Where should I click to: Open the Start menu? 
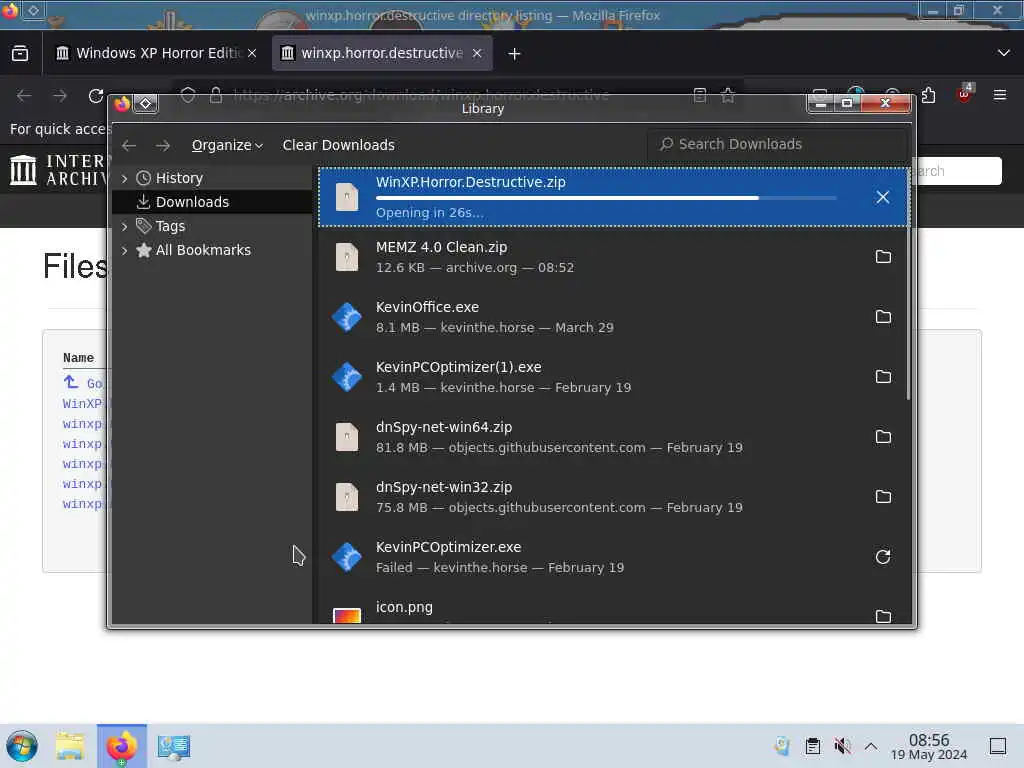[x=22, y=746]
